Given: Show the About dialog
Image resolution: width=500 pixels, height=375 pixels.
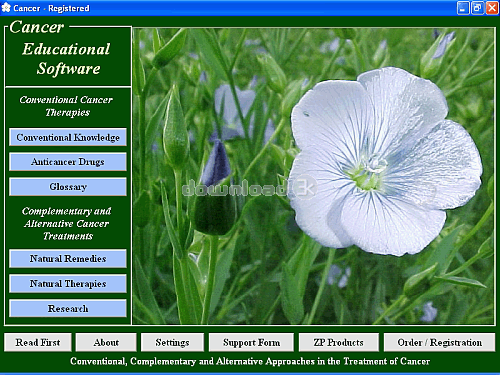Looking at the screenshot, I should (x=106, y=342).
